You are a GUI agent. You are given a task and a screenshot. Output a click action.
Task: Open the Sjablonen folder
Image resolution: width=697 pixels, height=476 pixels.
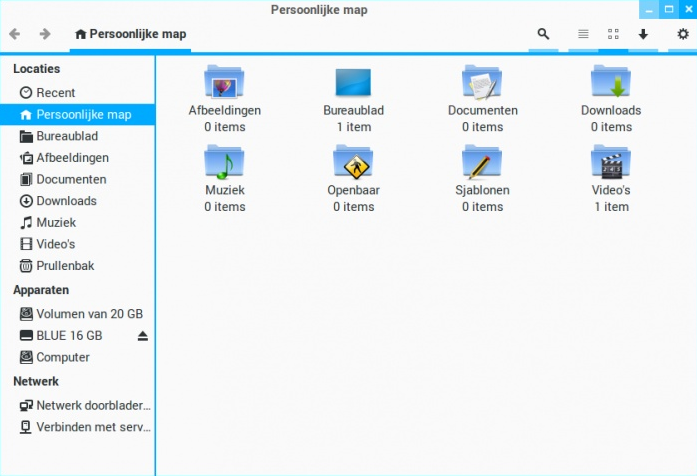[x=482, y=163]
